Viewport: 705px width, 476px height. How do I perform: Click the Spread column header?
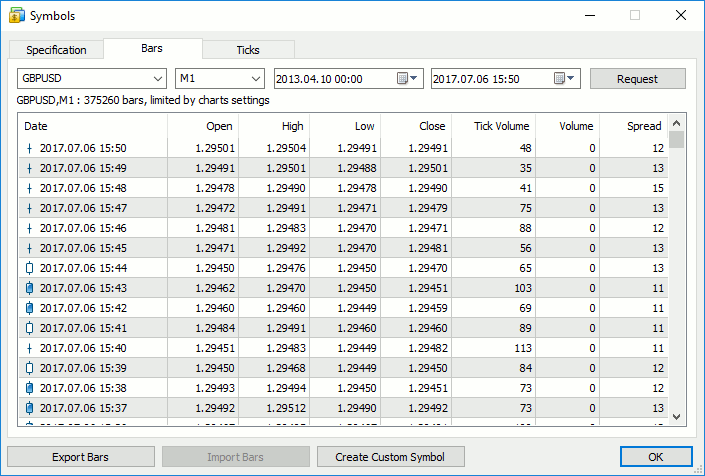(x=634, y=126)
